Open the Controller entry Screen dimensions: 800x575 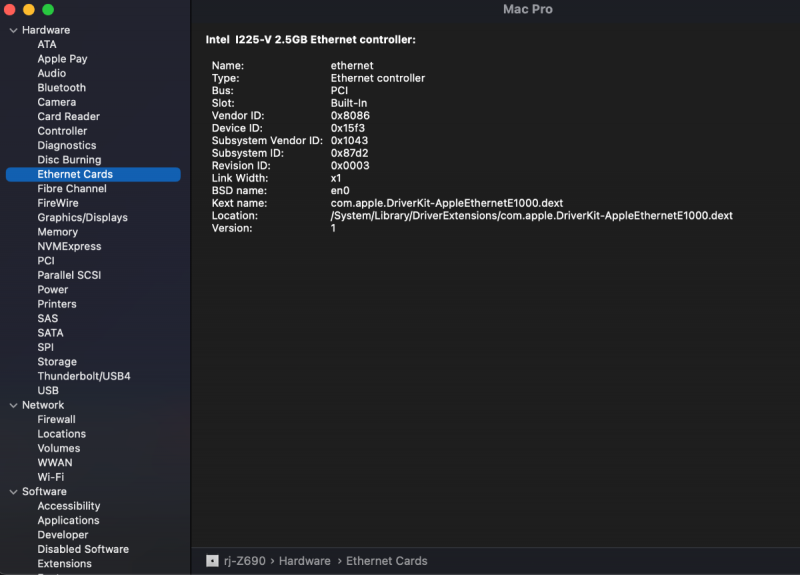pos(62,131)
